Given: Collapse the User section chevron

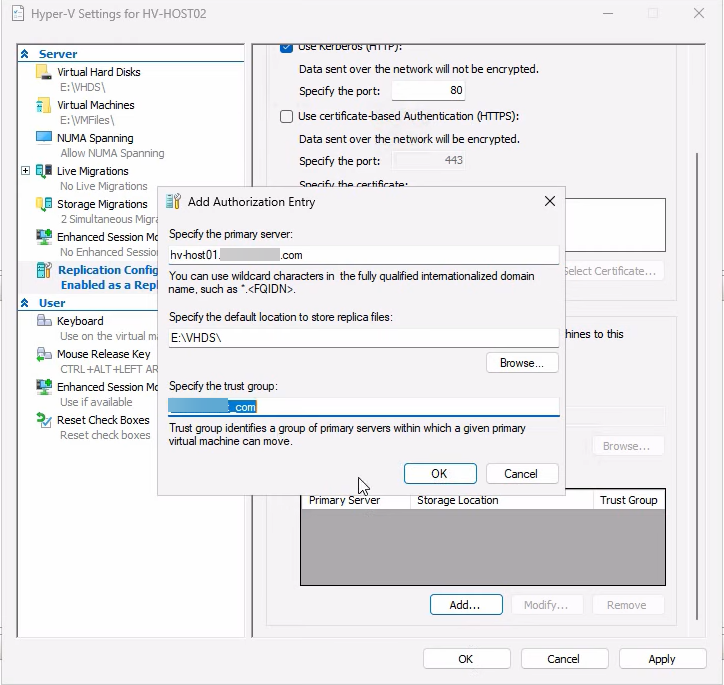Looking at the screenshot, I should point(25,303).
